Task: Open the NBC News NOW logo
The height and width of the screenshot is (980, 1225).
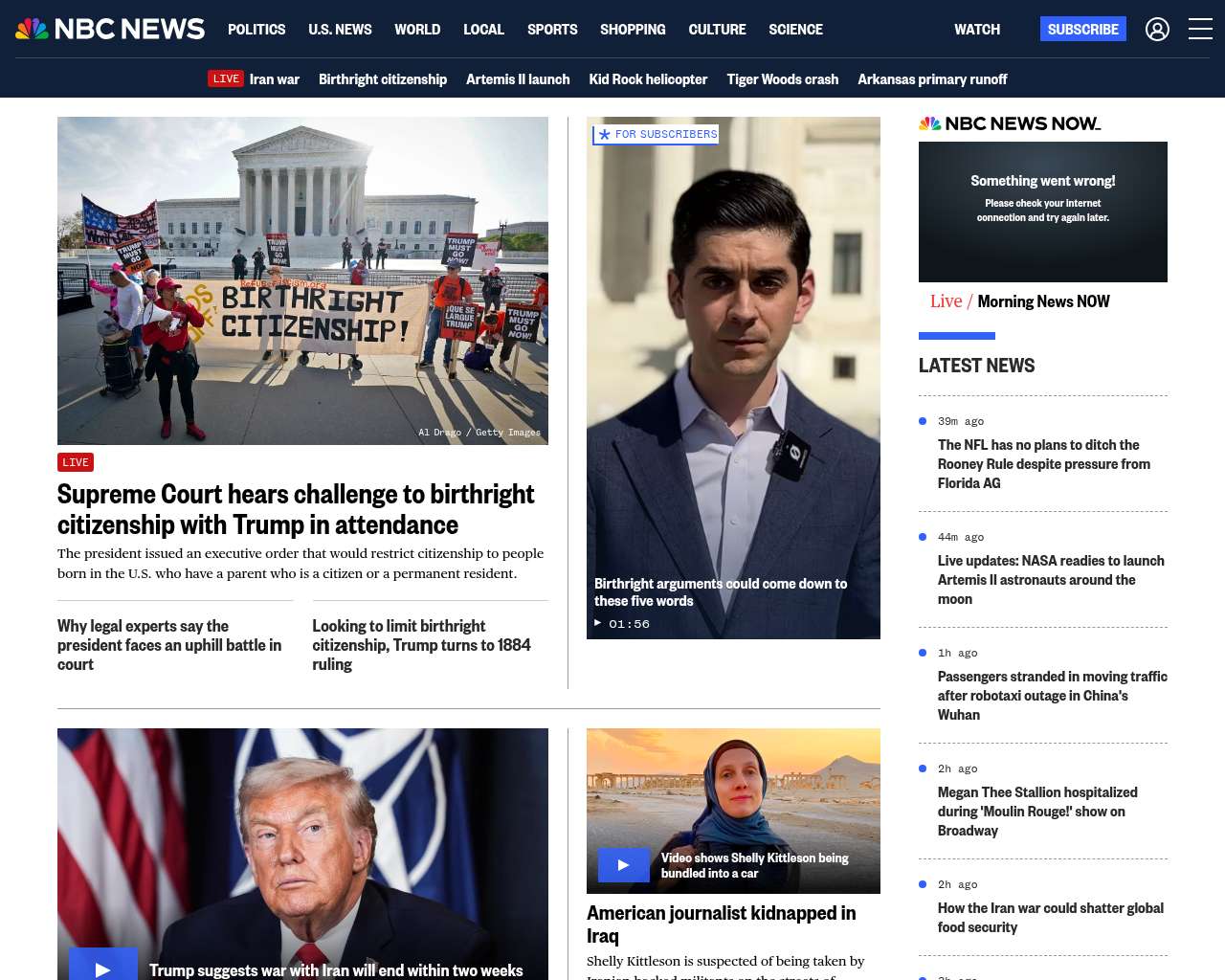Action: tap(1010, 123)
